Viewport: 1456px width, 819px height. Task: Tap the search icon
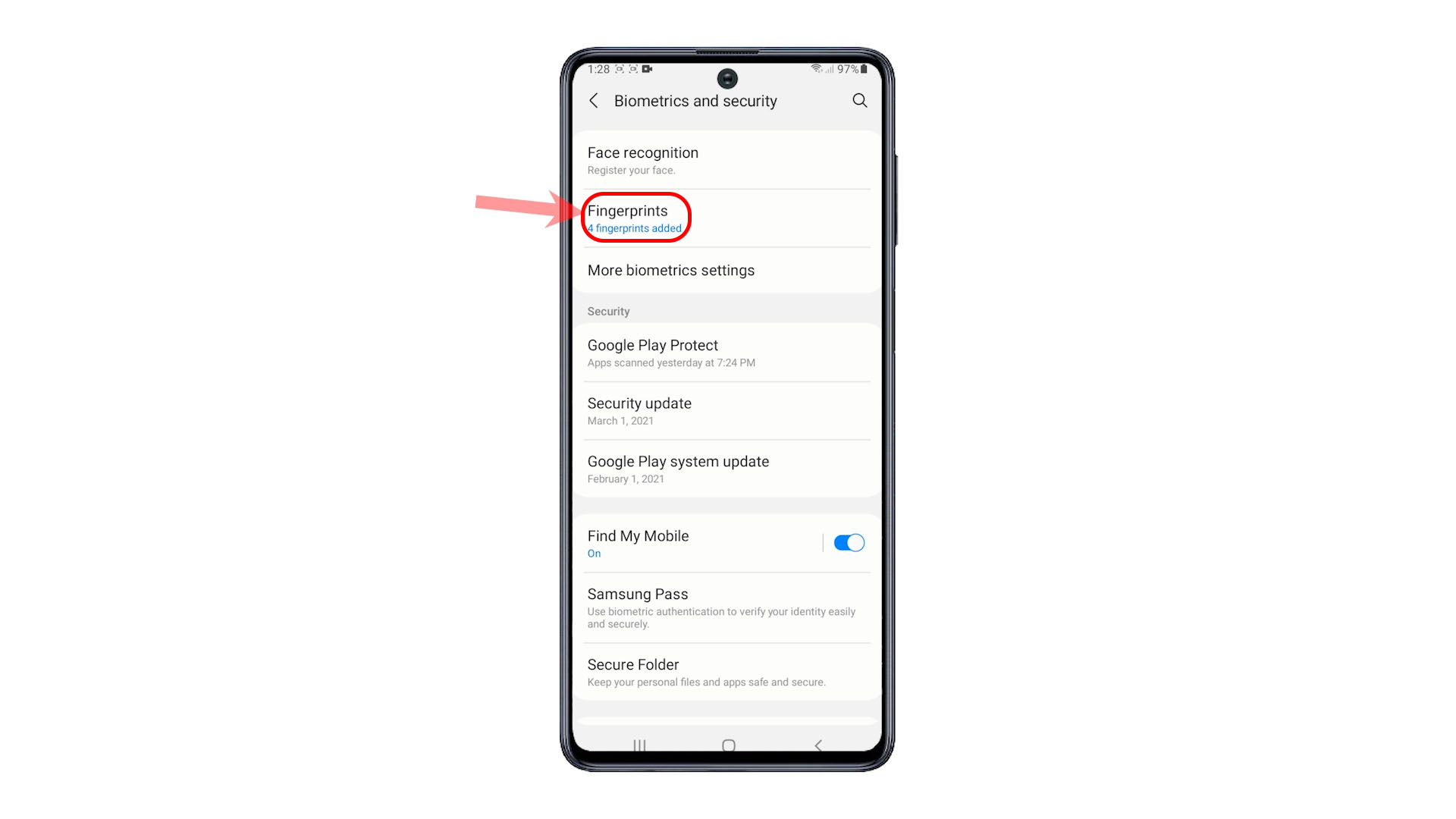(x=858, y=100)
